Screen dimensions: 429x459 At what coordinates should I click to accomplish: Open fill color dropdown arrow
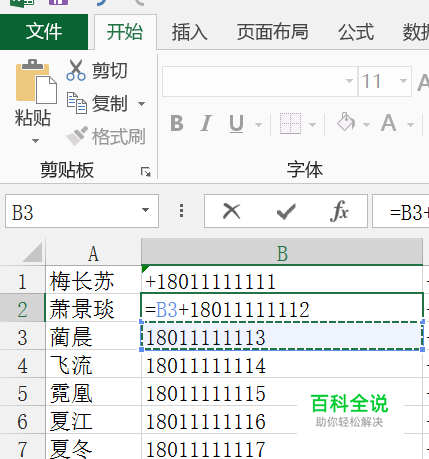pos(366,125)
